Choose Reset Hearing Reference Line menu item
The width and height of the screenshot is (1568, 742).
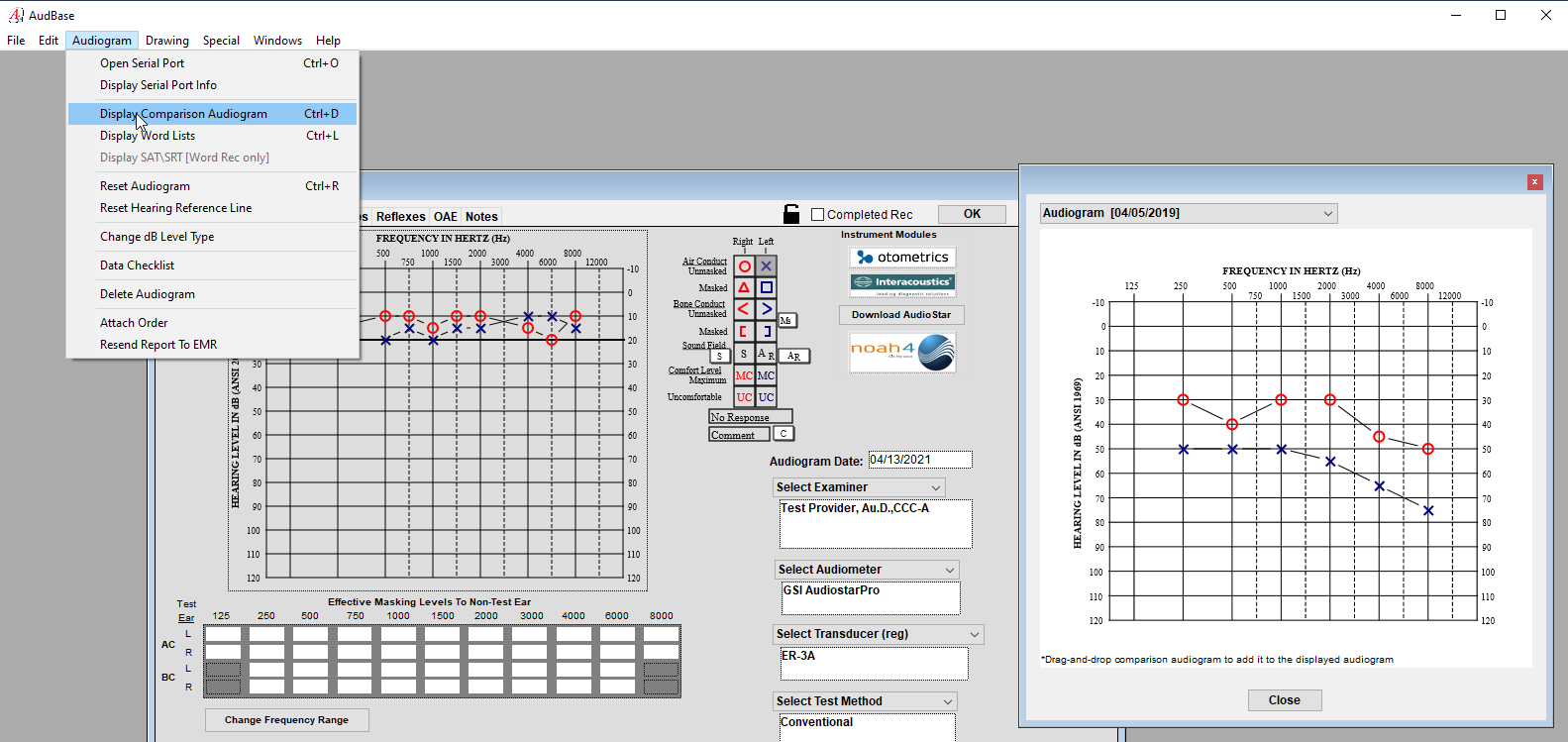[212, 208]
